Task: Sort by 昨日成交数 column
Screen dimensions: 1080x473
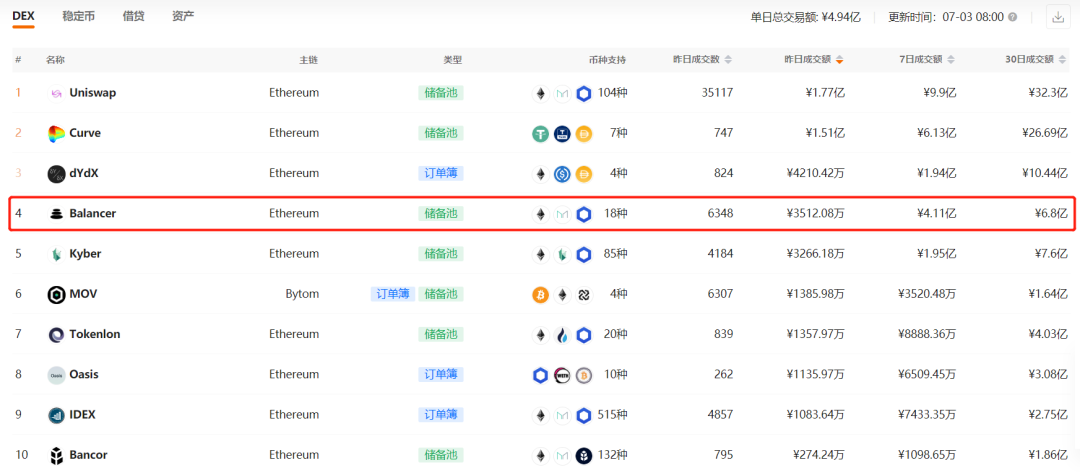Action: (728, 60)
